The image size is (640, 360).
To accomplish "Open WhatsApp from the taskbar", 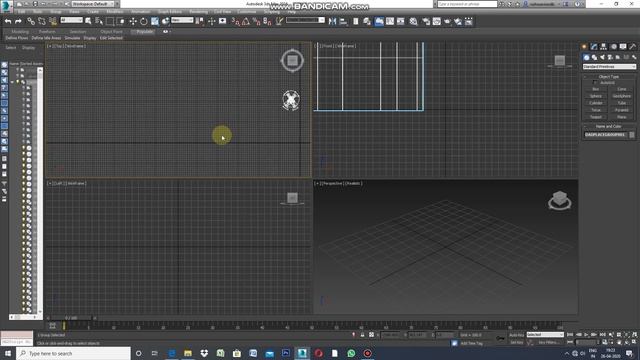I will click(x=351, y=353).
